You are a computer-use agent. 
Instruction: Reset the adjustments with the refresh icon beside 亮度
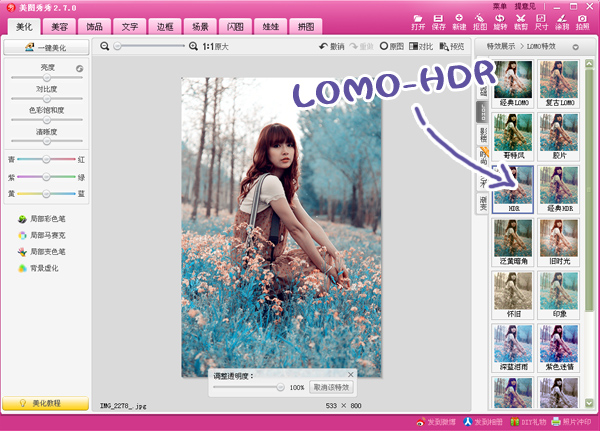[x=80, y=69]
